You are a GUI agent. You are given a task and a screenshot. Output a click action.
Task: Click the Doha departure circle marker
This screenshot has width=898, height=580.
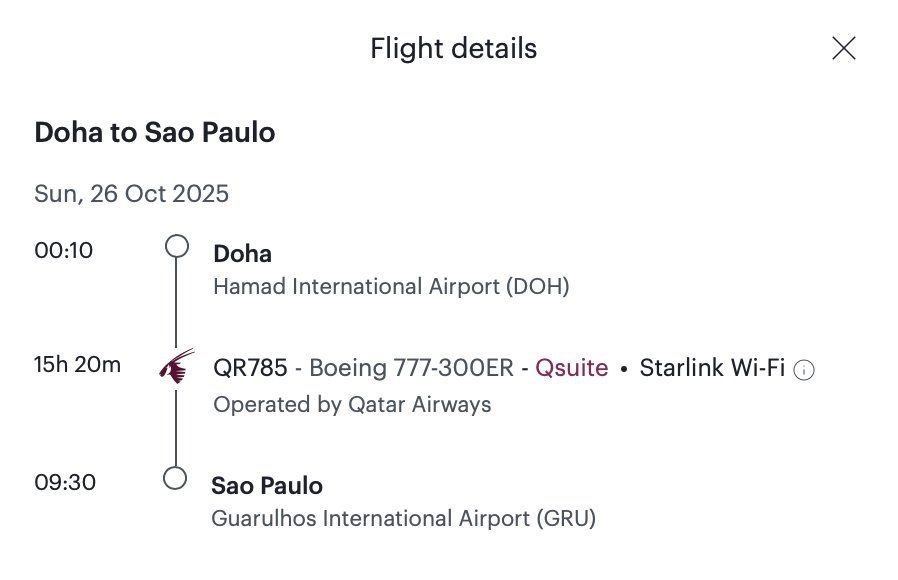pyautogui.click(x=177, y=246)
